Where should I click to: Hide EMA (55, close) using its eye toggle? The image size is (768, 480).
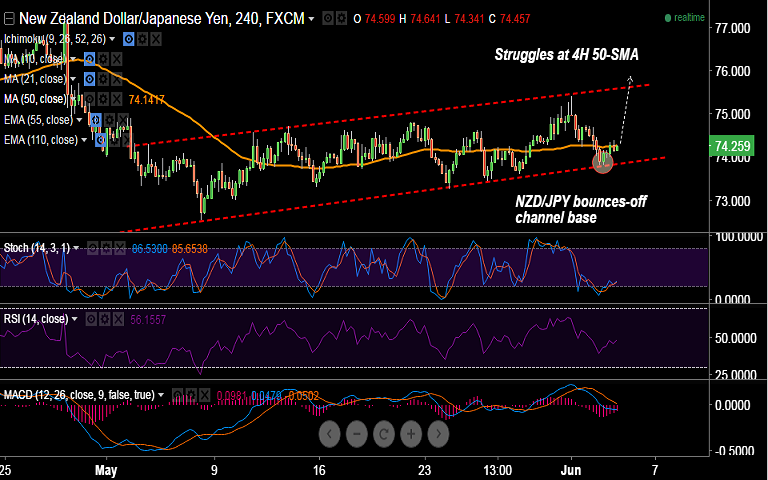click(x=96, y=120)
